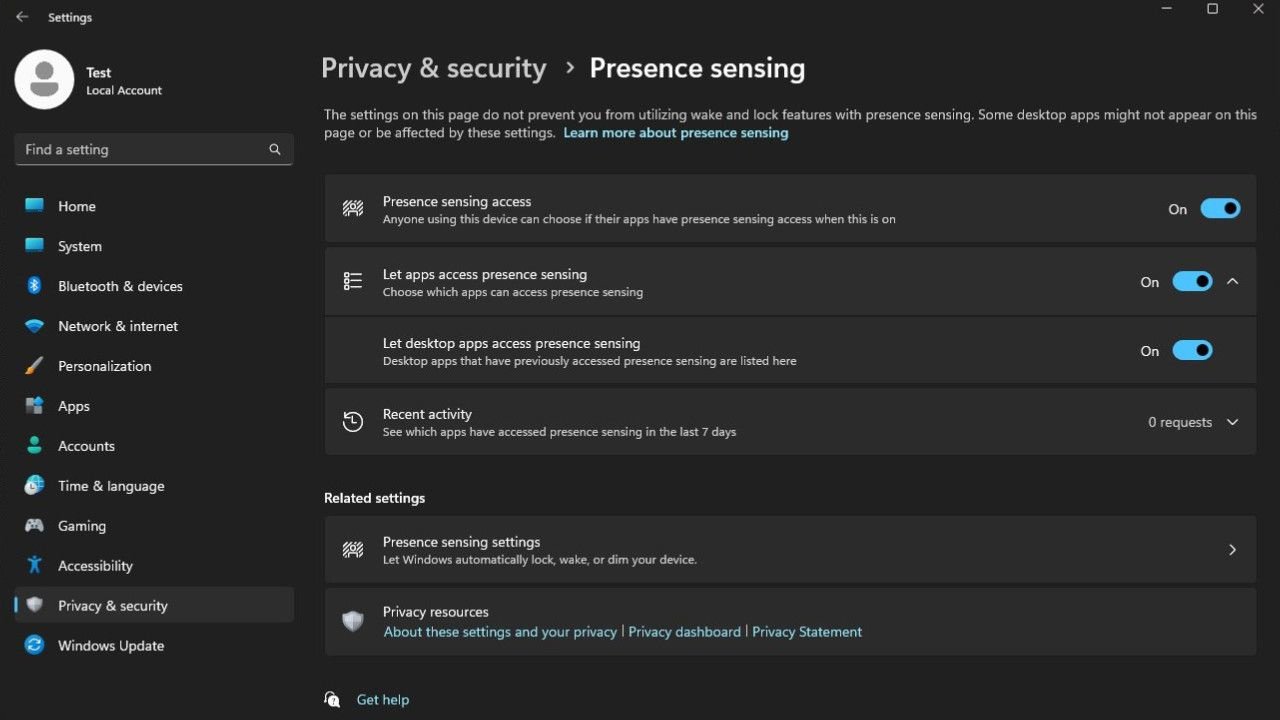The image size is (1280, 720).
Task: Click the Windows Update sync icon
Action: [x=34, y=646]
